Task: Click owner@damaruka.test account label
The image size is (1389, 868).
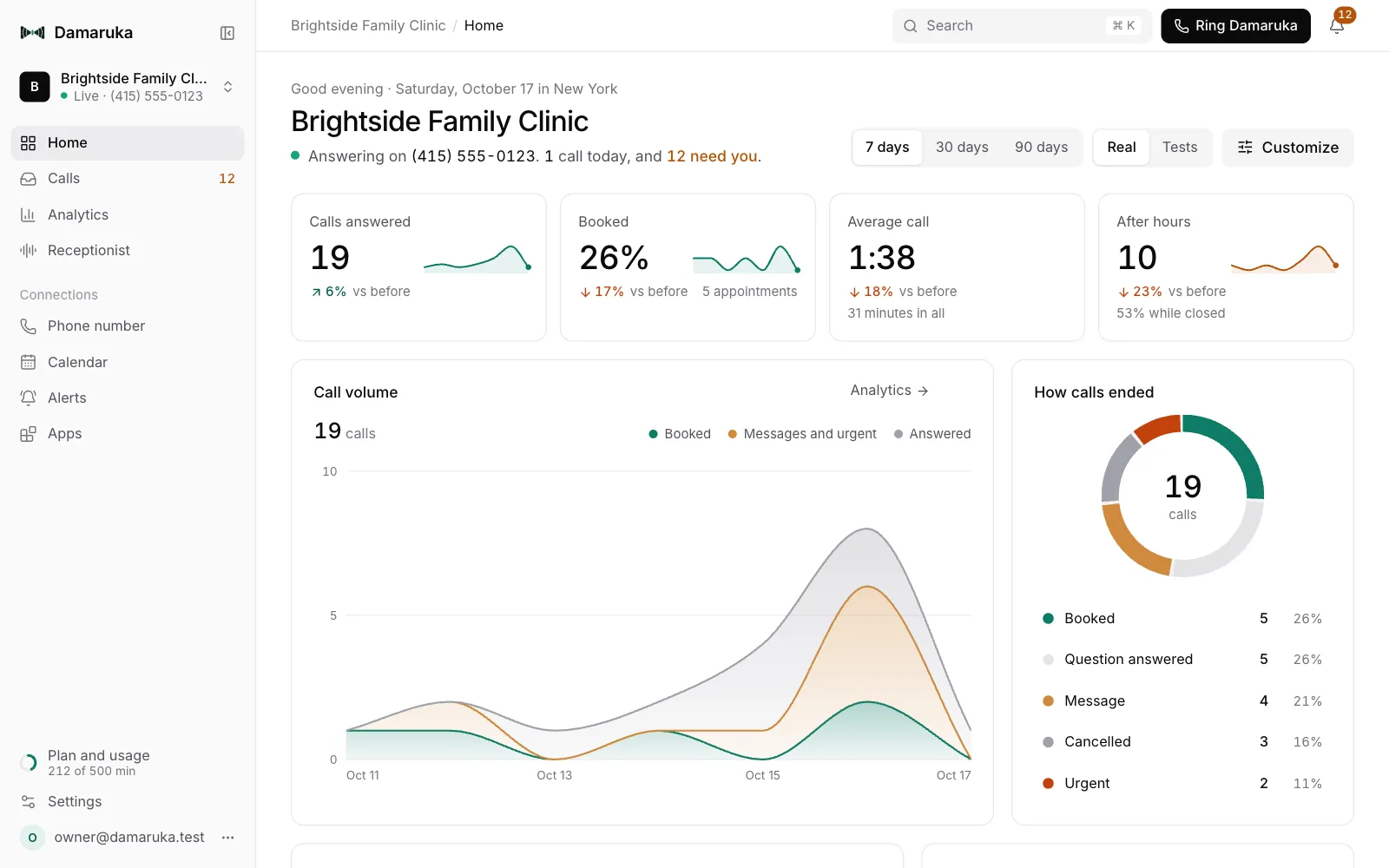Action: 129,838
